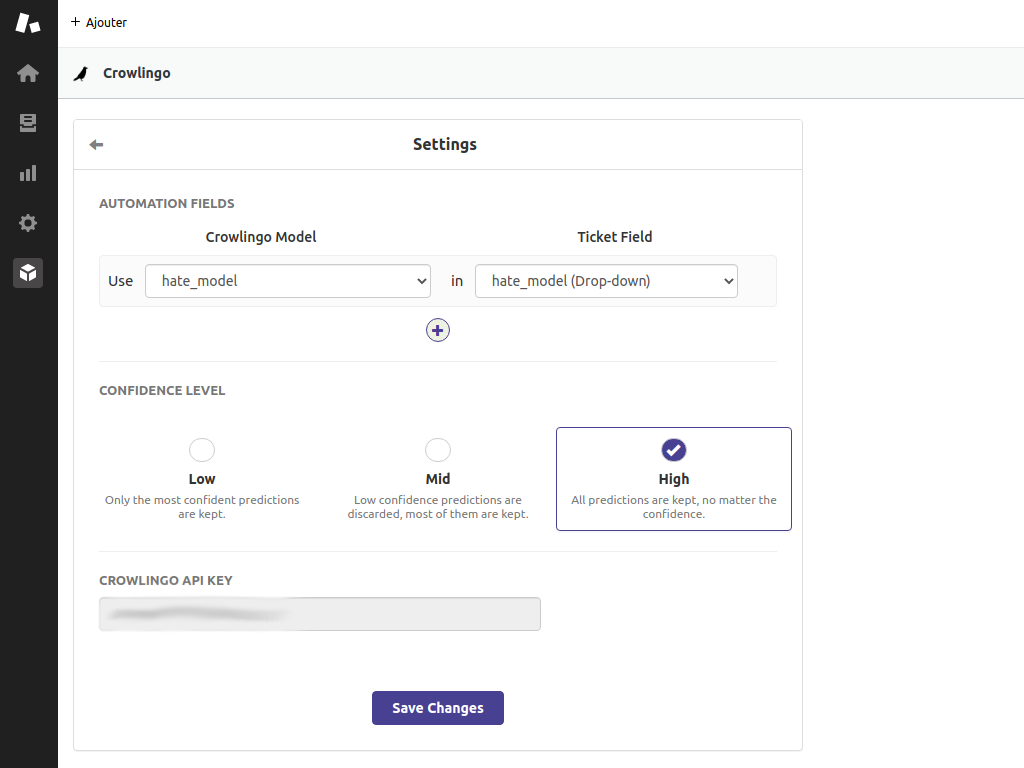Image resolution: width=1024 pixels, height=768 pixels.
Task: Select the Apps cube icon in sidebar
Action: [28, 272]
